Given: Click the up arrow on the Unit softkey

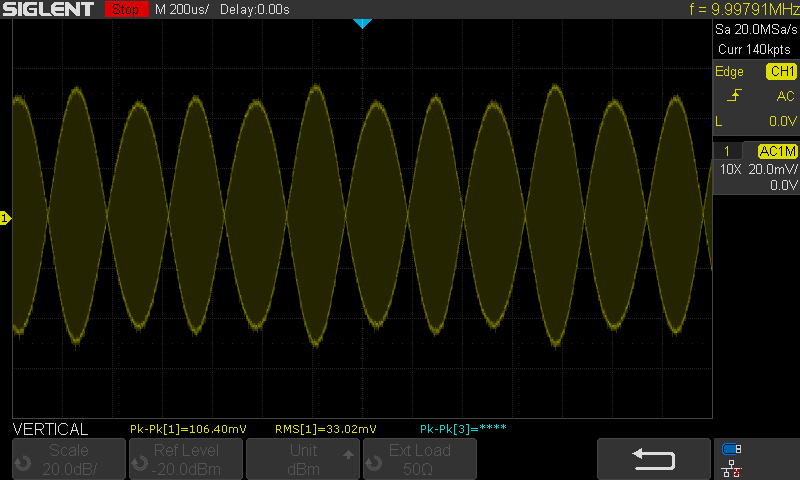Looking at the screenshot, I should (x=348, y=454).
